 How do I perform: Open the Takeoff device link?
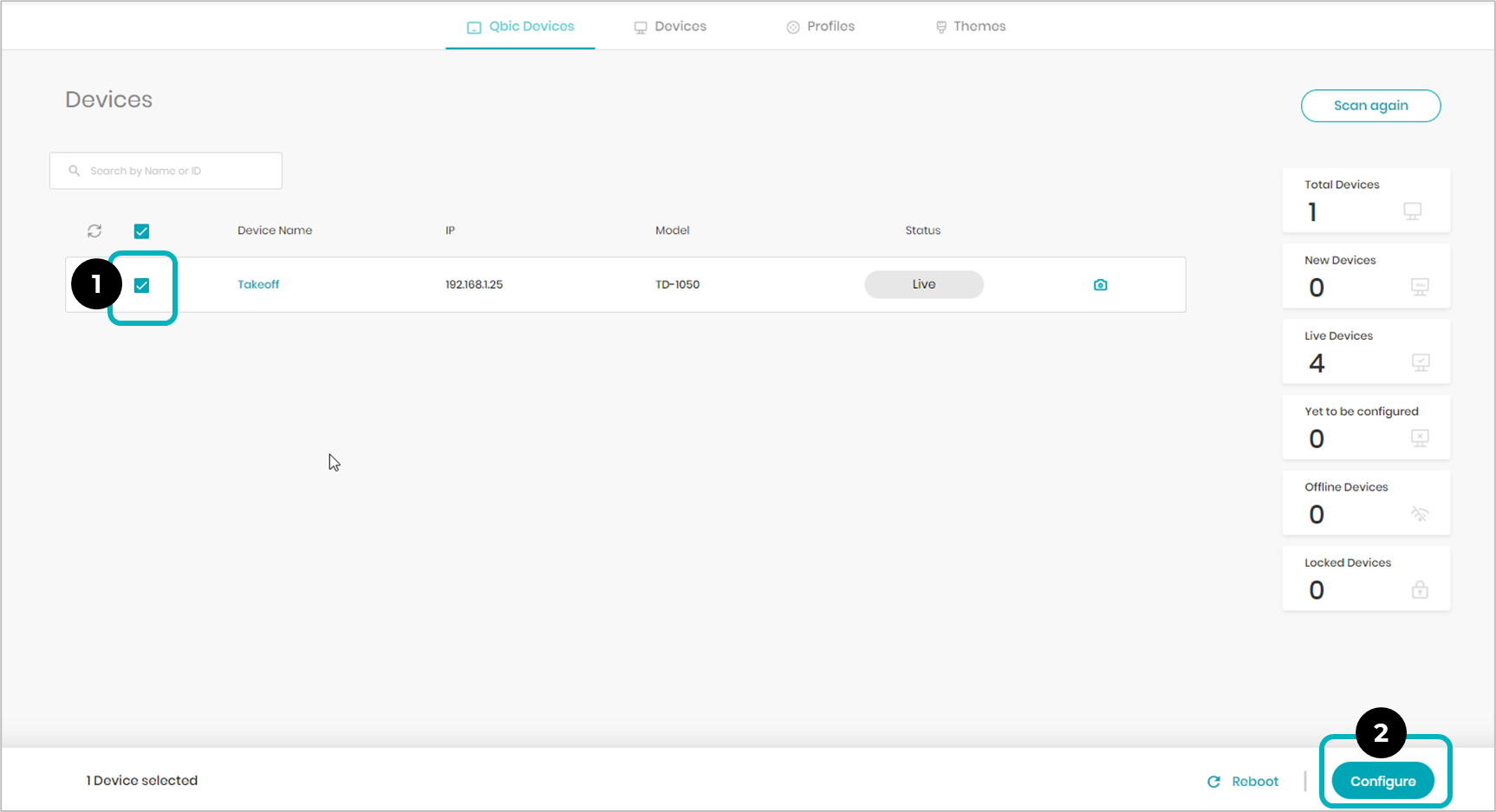[x=258, y=284]
